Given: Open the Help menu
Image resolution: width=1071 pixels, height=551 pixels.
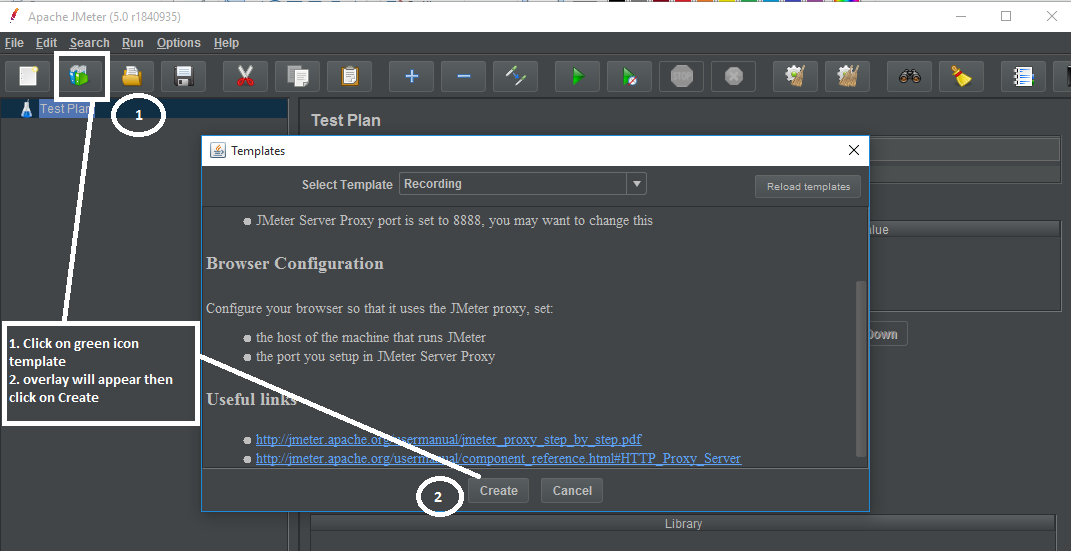Looking at the screenshot, I should coord(226,43).
